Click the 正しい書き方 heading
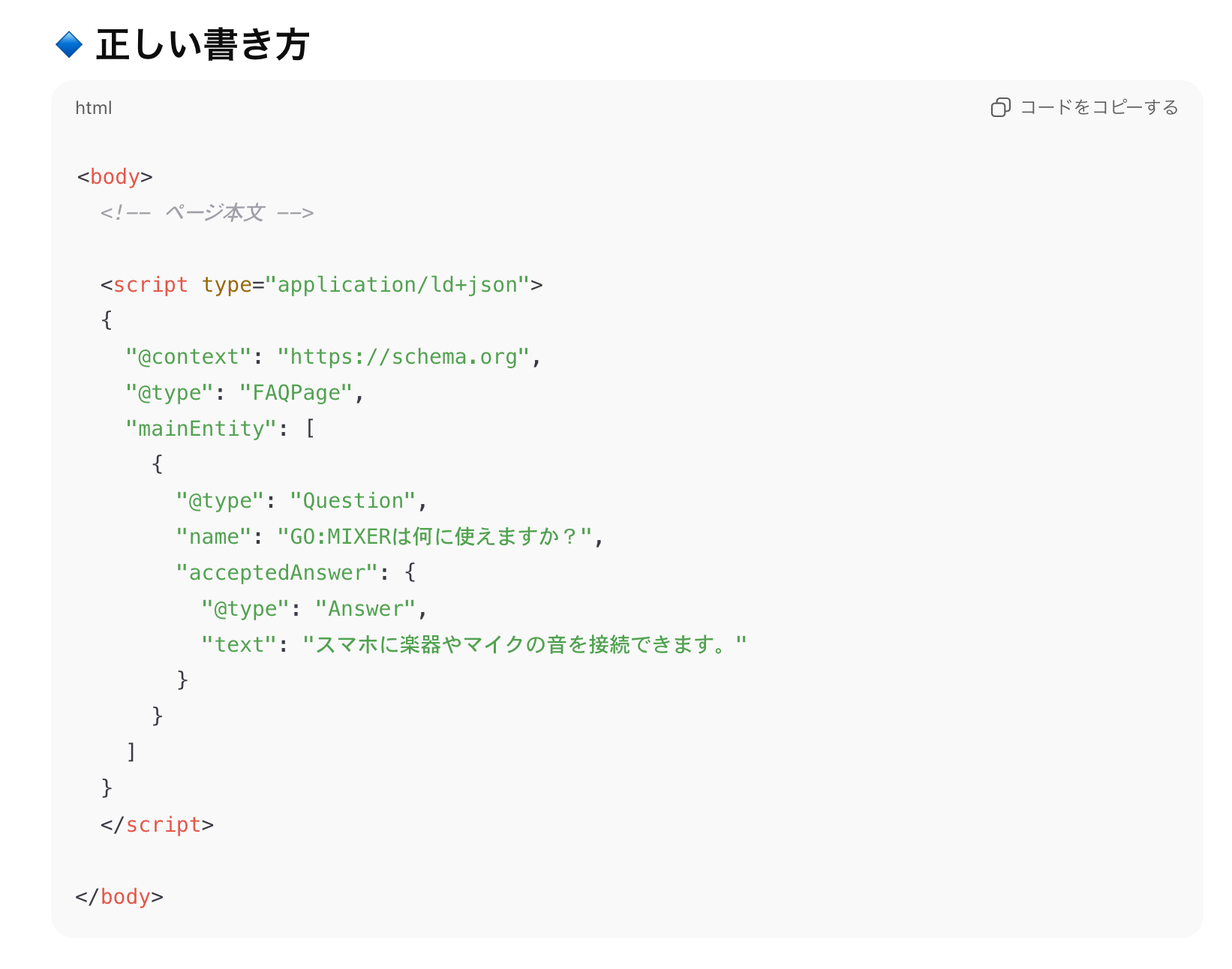Viewport: 1232px width, 969px height. pyautogui.click(x=203, y=45)
